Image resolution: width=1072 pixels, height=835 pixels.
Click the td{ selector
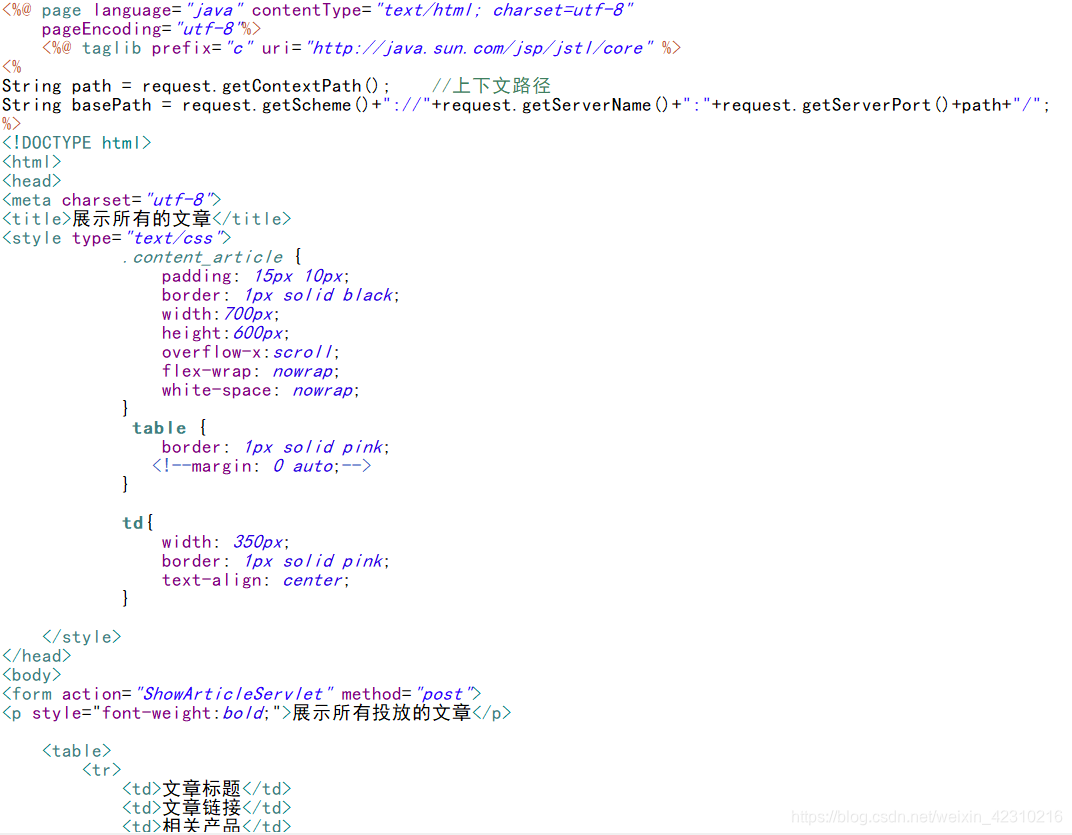click(x=137, y=523)
